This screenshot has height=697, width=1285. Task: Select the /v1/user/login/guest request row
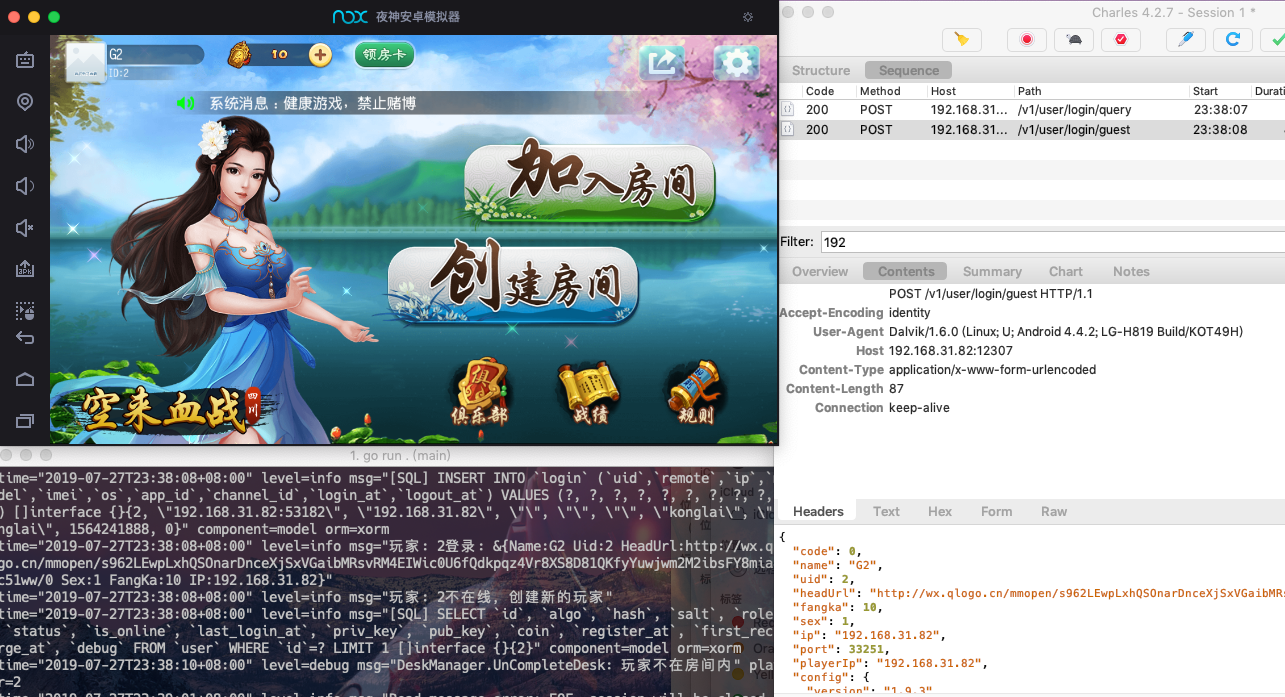1032,129
